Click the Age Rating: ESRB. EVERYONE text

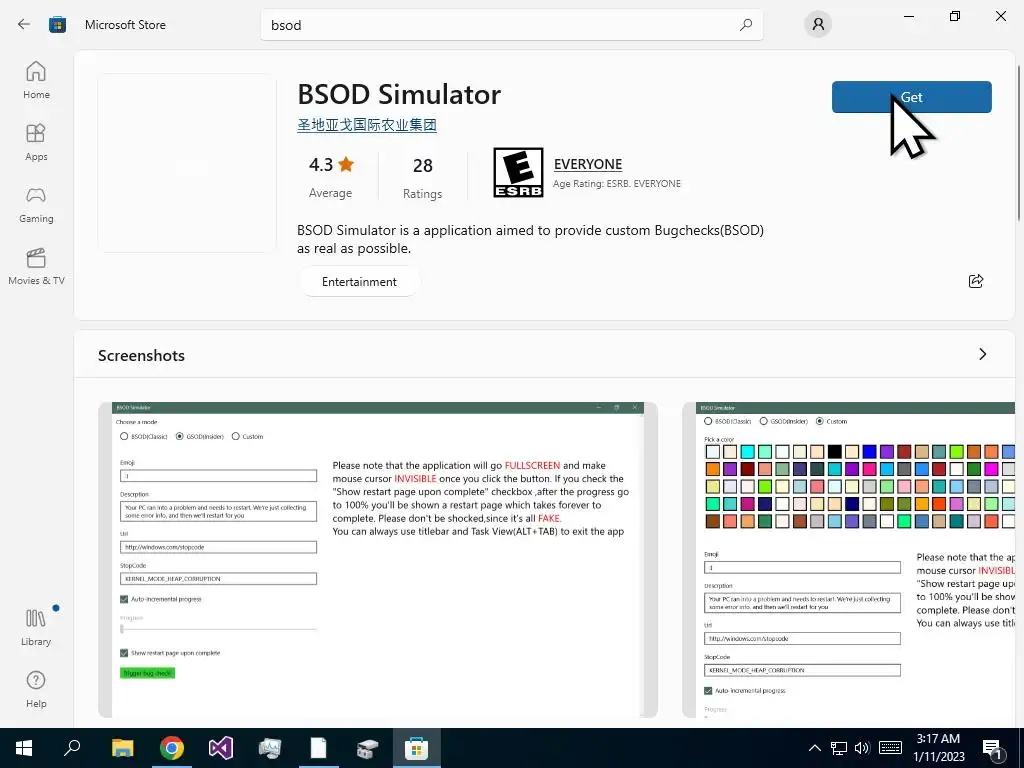click(616, 184)
